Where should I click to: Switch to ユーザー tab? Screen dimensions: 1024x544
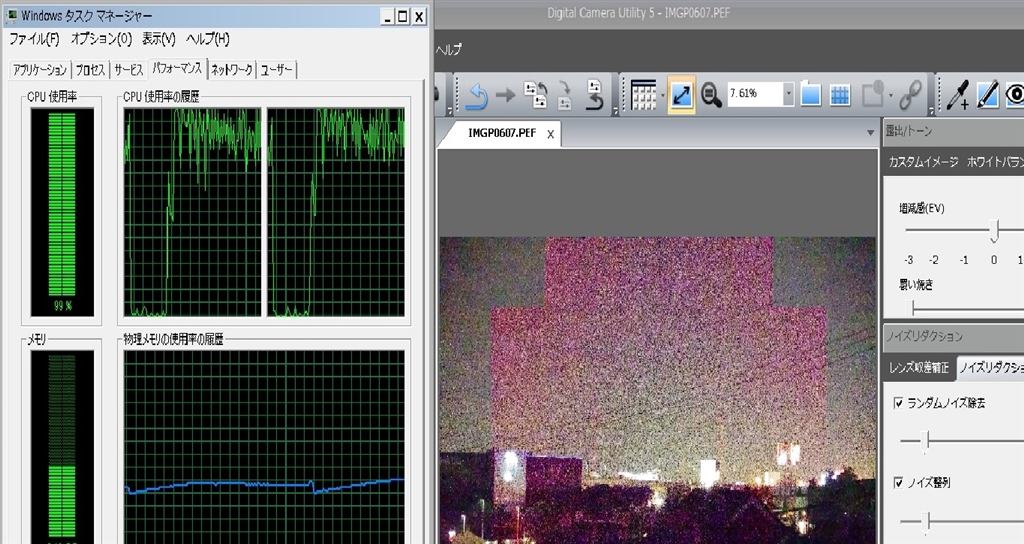[x=276, y=70]
